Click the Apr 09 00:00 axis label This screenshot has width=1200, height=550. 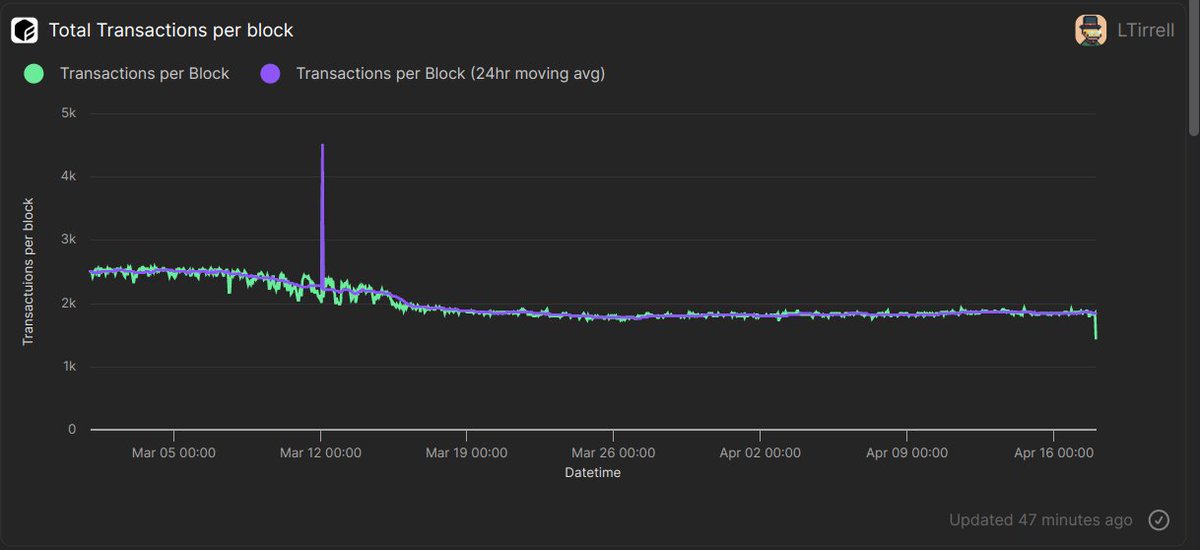coord(907,453)
